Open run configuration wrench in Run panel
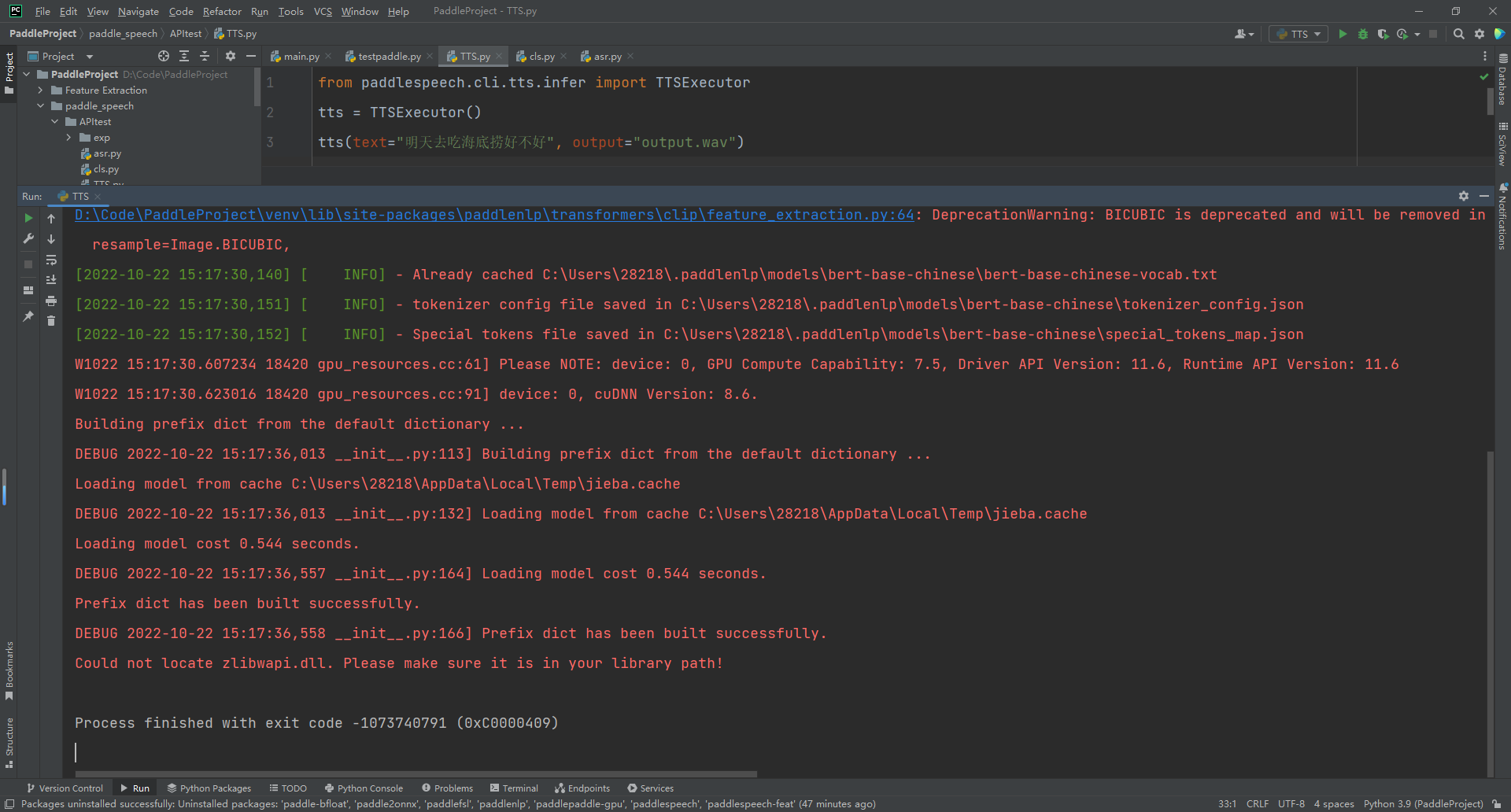Image resolution: width=1511 pixels, height=812 pixels. coord(28,238)
